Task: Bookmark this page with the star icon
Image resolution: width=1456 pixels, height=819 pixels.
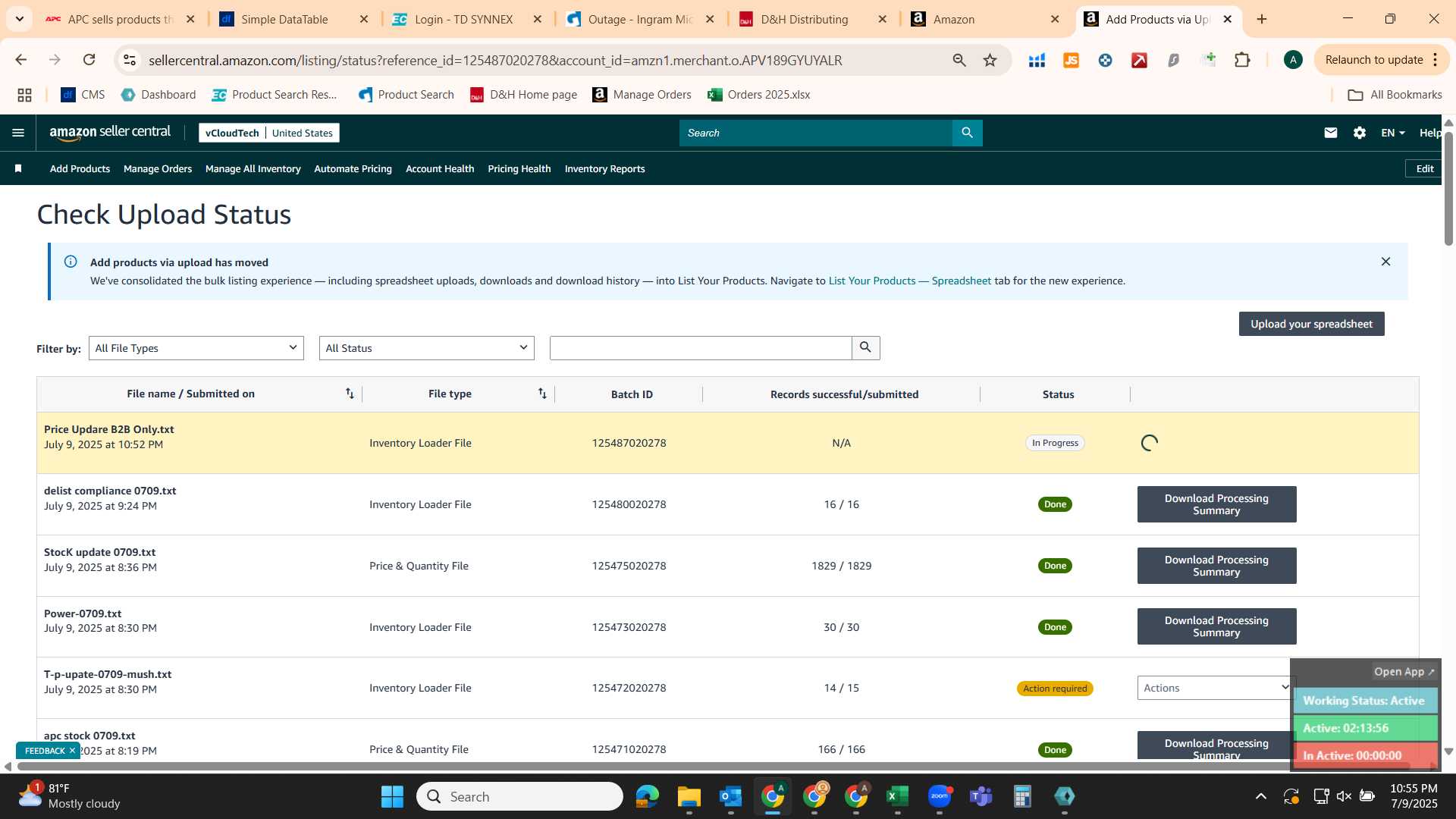Action: pos(990,60)
